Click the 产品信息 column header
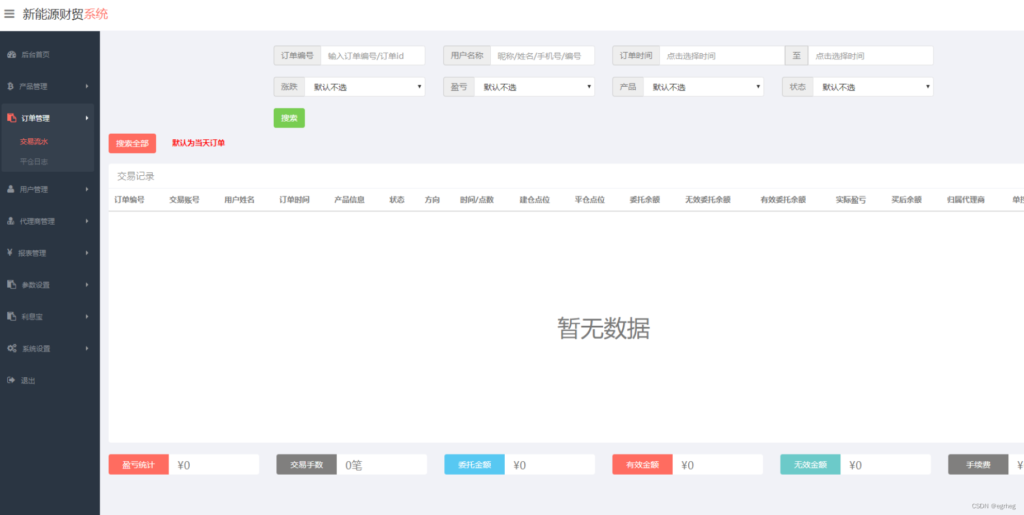1024x515 pixels. [x=349, y=200]
